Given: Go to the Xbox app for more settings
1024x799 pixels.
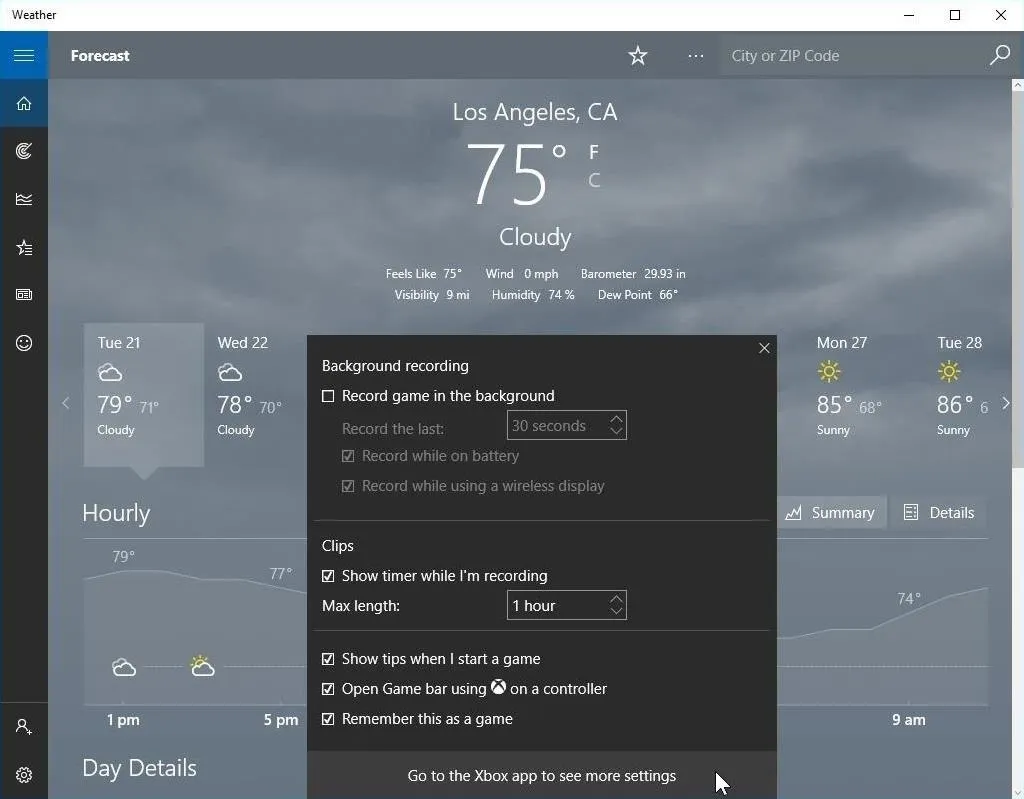Looking at the screenshot, I should coord(541,775).
